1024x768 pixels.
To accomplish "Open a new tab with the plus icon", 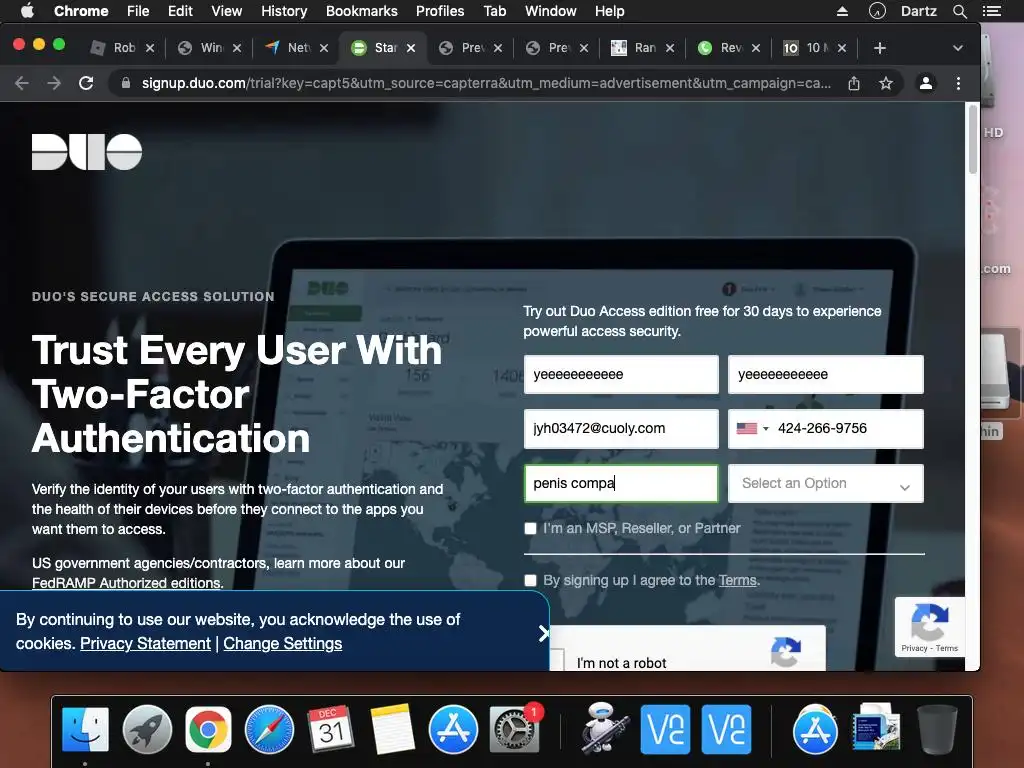I will point(880,48).
